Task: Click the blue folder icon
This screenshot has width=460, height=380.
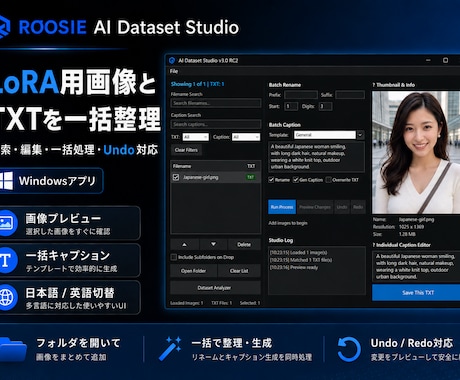Action: [13, 349]
